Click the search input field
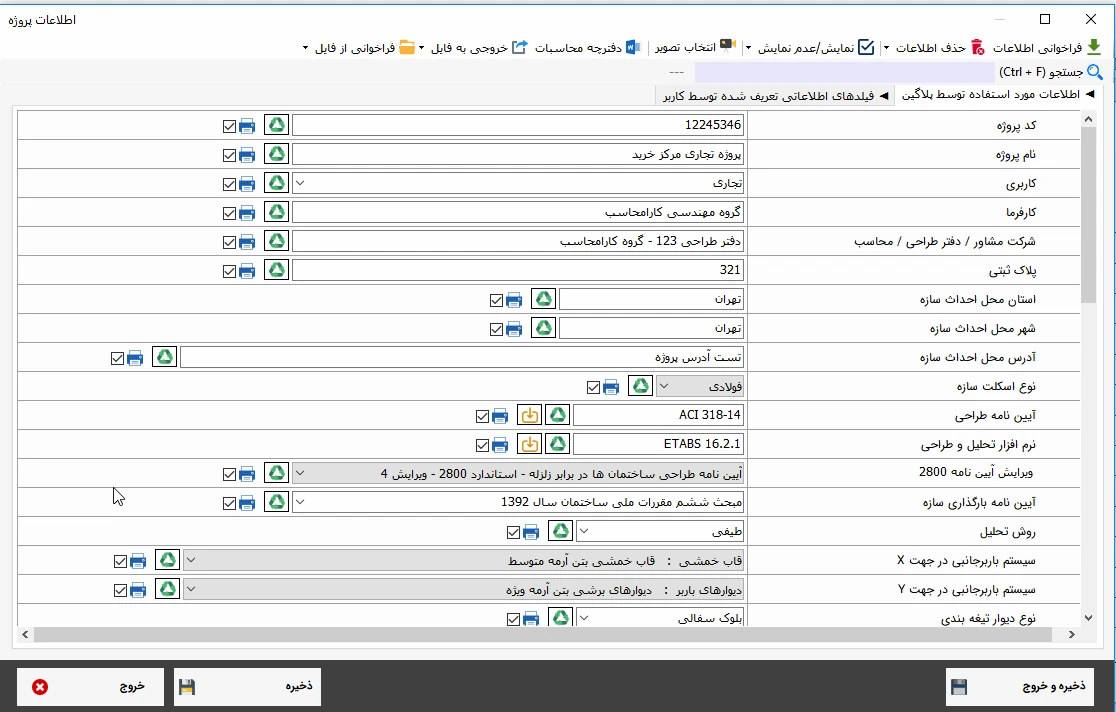Screen dimensions: 1116x712 tap(844, 72)
